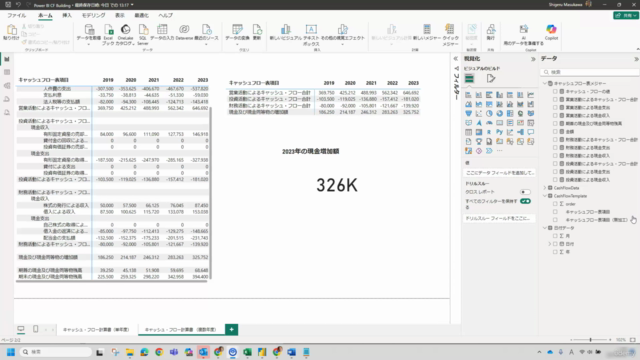Collapse the Data pane chevron

(x=636, y=59)
